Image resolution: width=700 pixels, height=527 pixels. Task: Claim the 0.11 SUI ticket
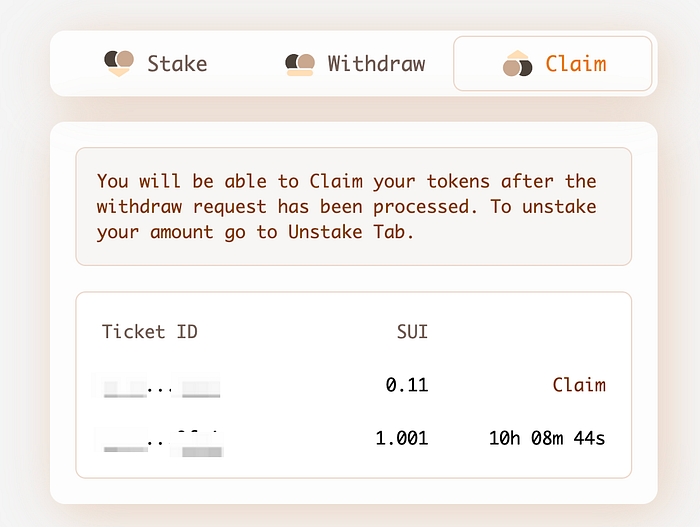pyautogui.click(x=579, y=385)
